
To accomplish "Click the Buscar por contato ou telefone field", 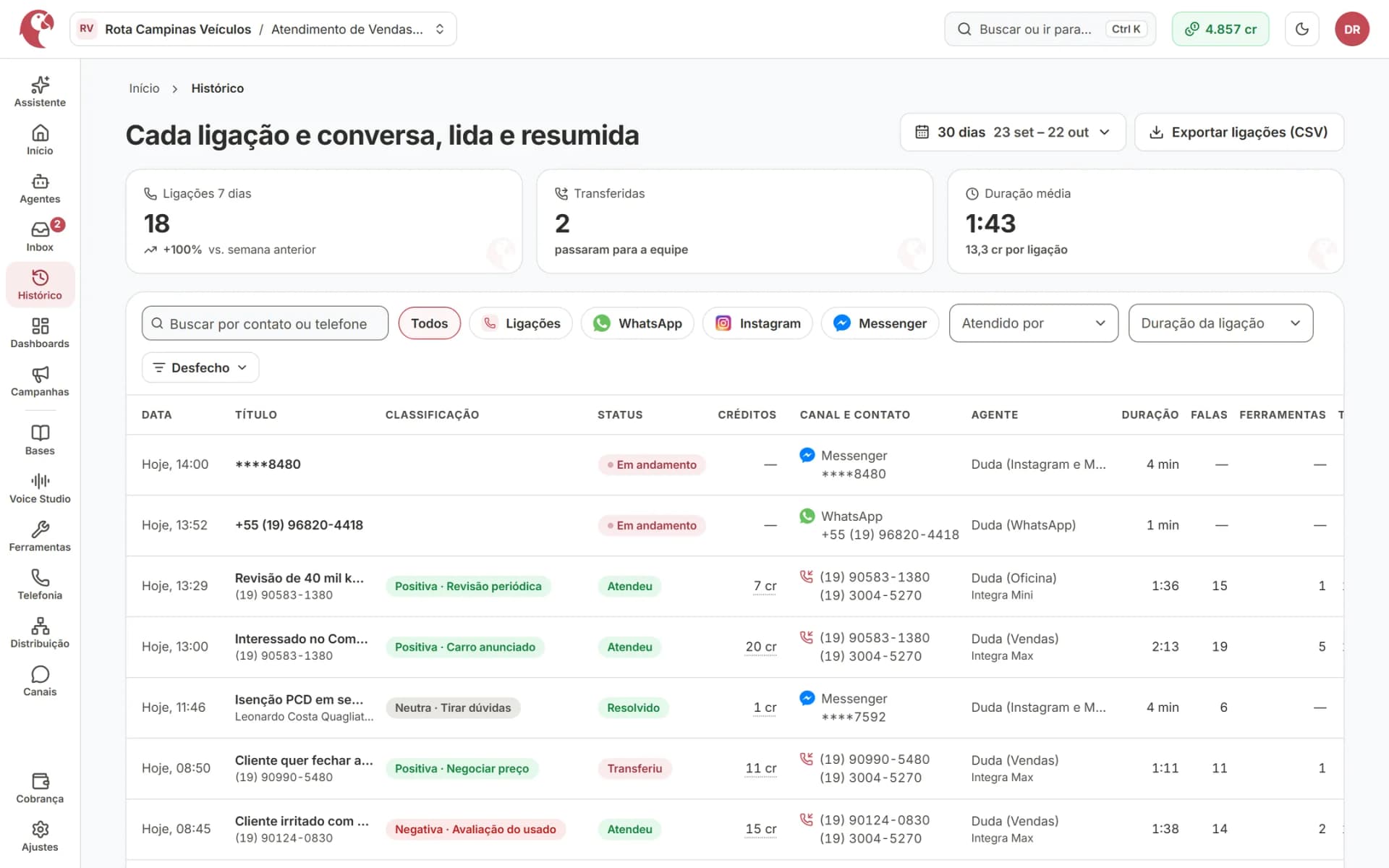I will click(x=265, y=323).
